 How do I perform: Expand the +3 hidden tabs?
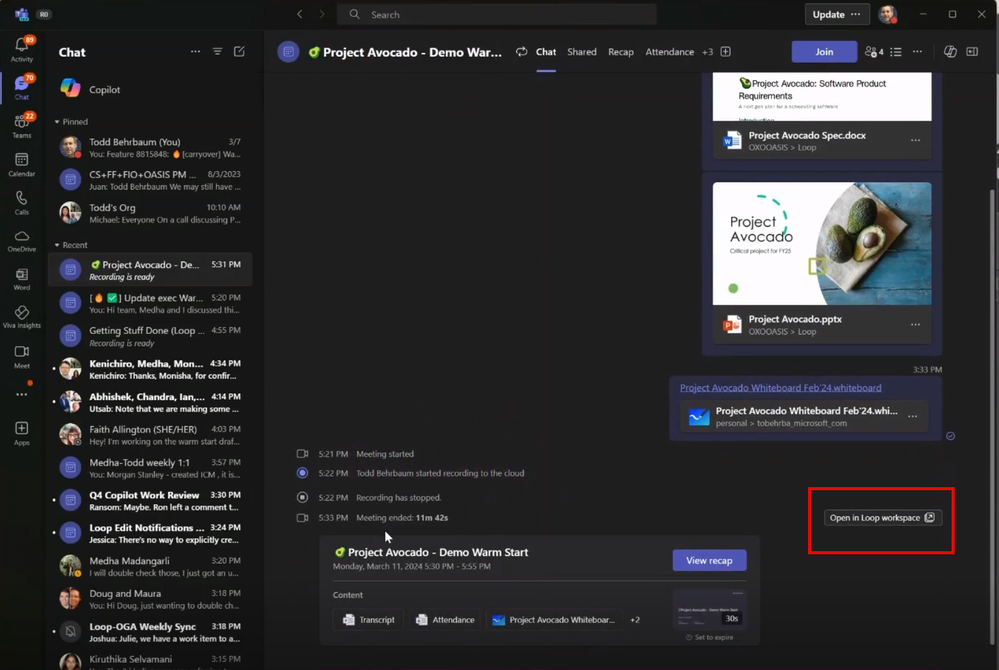707,52
